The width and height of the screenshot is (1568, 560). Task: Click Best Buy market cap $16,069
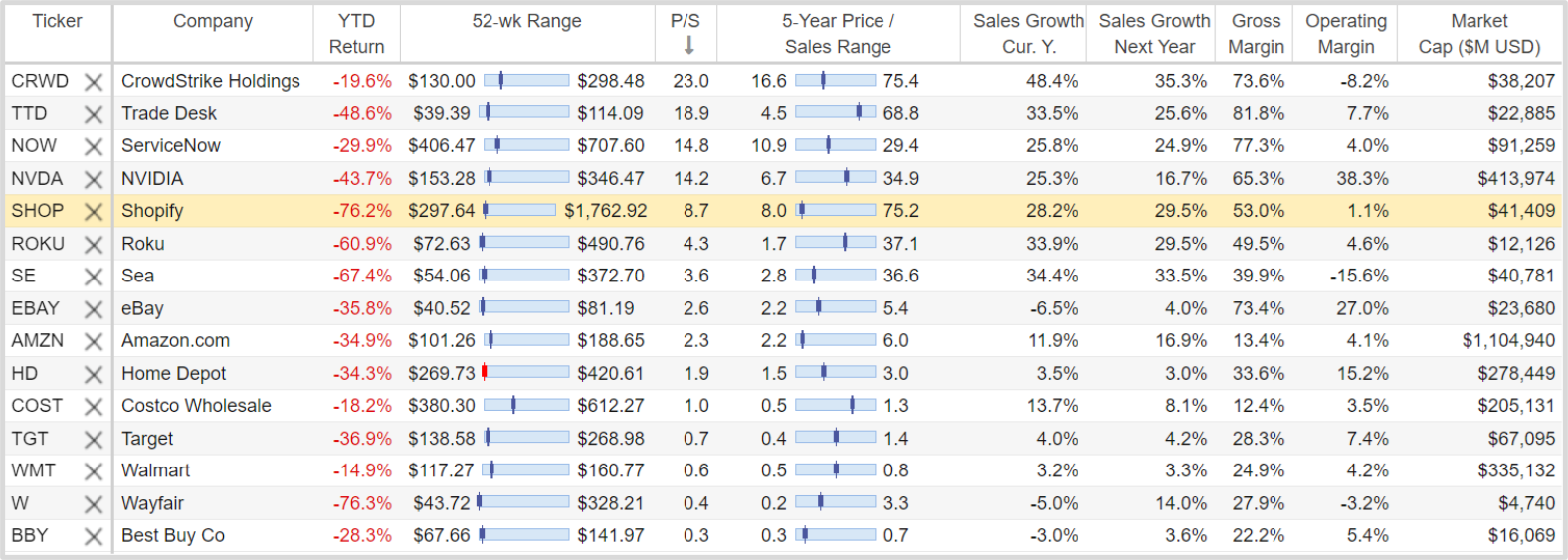coord(1521,535)
